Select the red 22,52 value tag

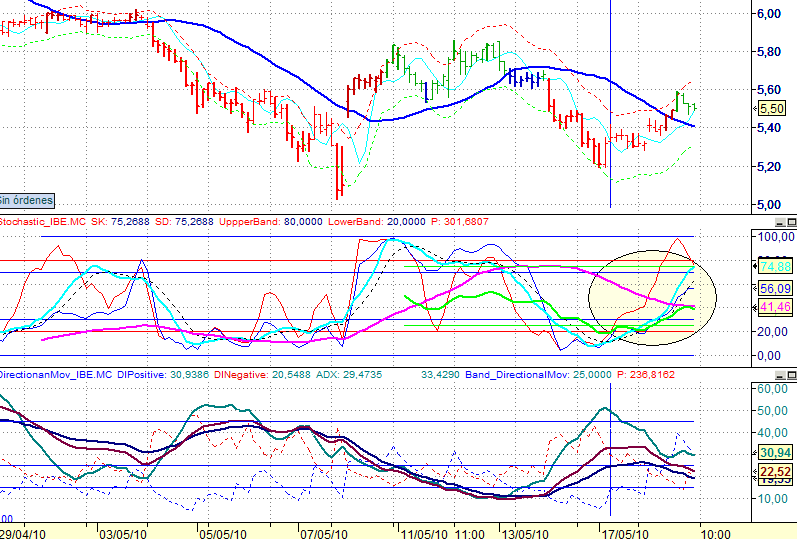pyautogui.click(x=775, y=472)
